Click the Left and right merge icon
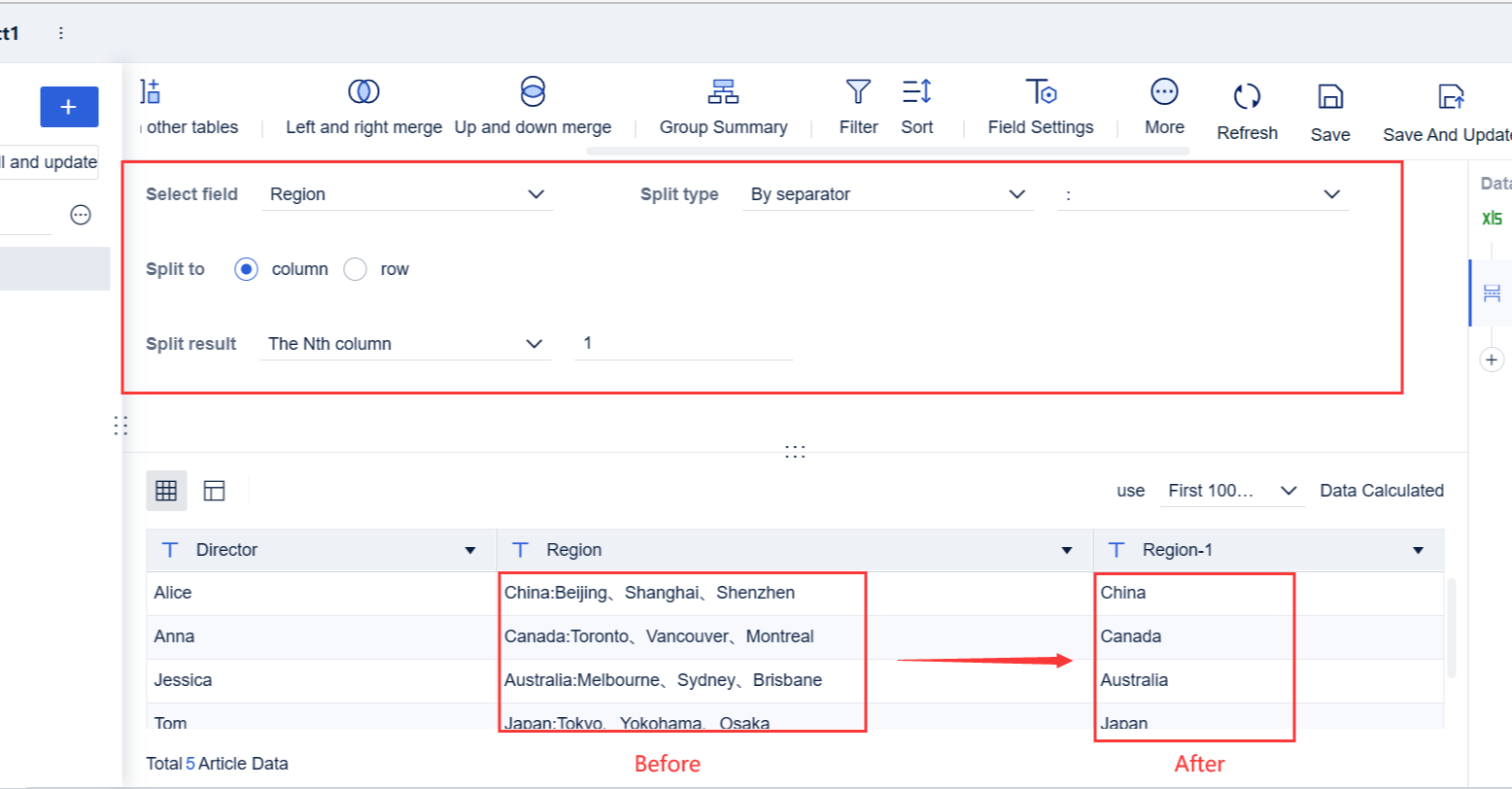The width and height of the screenshot is (1512, 789). (363, 92)
